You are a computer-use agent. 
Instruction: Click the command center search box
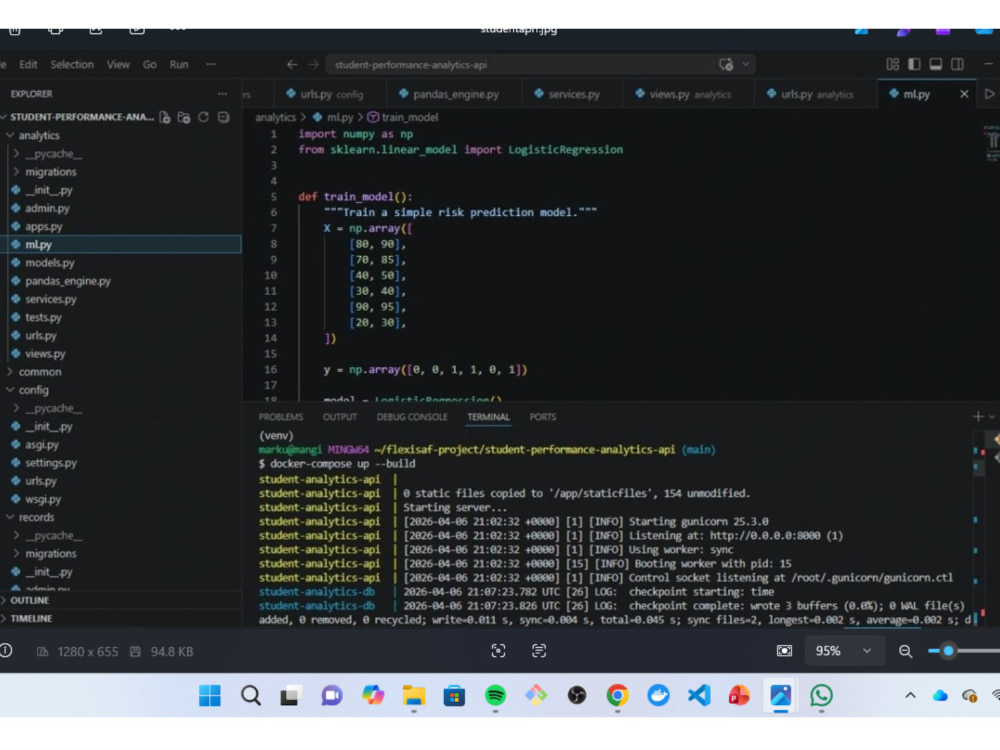(540, 64)
